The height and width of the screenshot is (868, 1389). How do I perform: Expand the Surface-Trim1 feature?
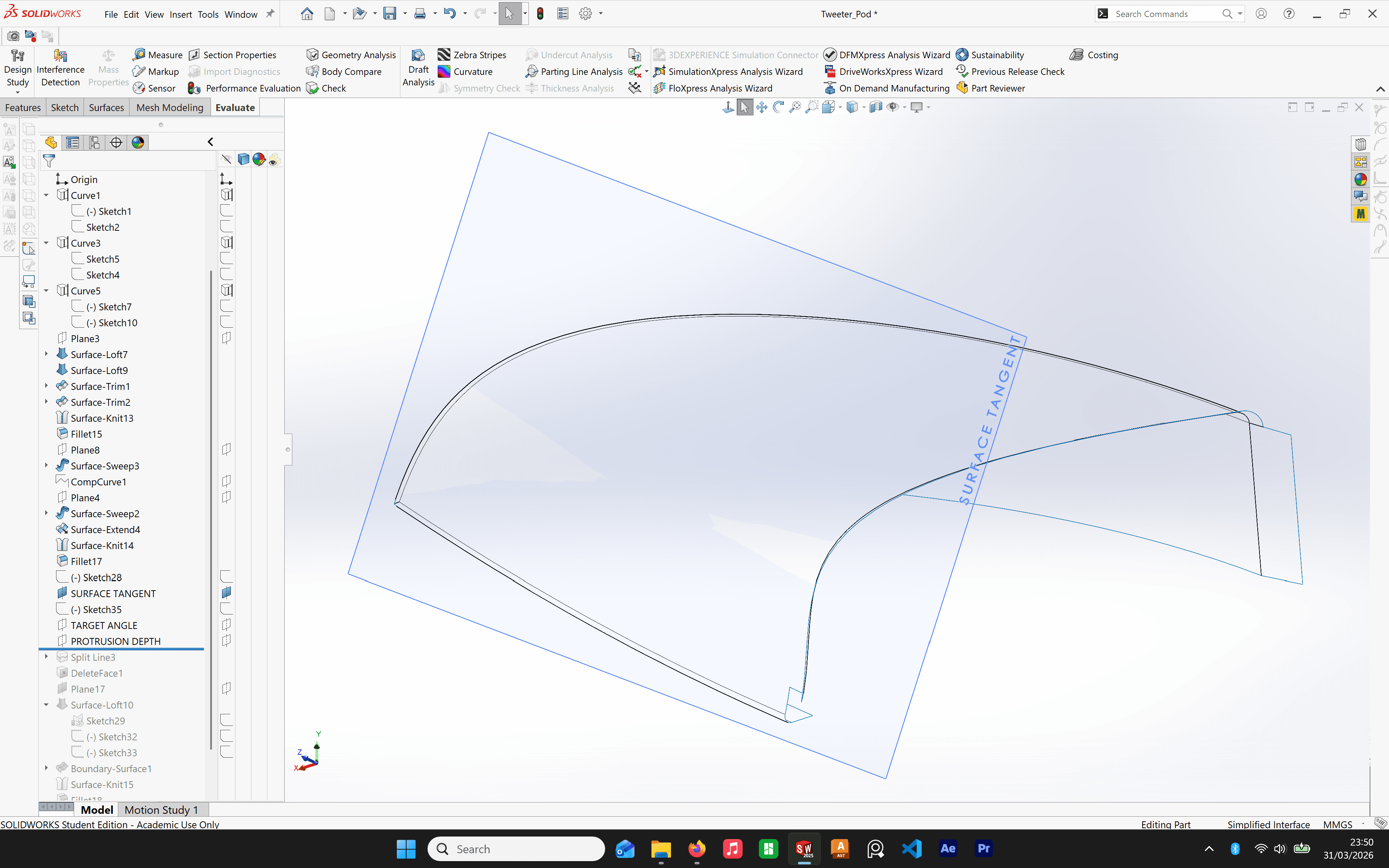pos(47,386)
